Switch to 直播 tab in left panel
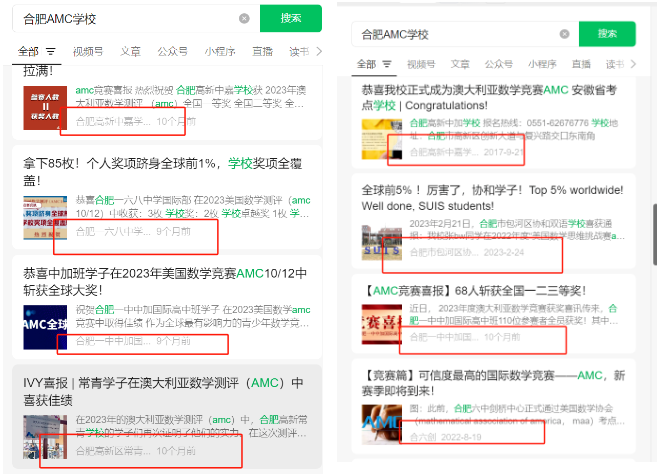Image resolution: width=657 pixels, height=474 pixels. point(263,52)
